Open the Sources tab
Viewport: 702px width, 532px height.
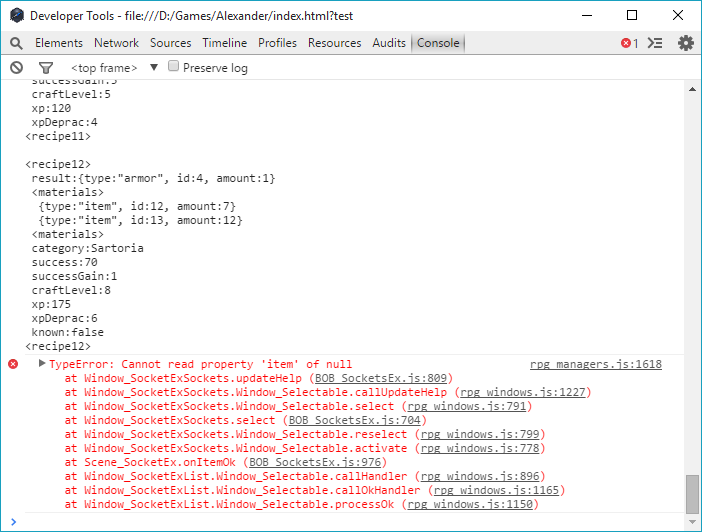171,43
